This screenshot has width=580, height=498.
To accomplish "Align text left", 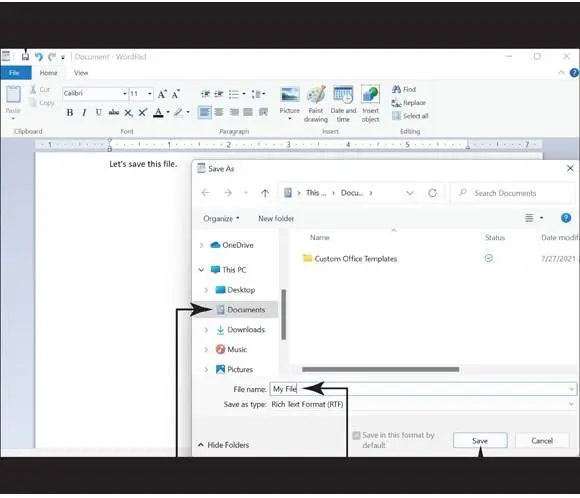I will pos(205,112).
